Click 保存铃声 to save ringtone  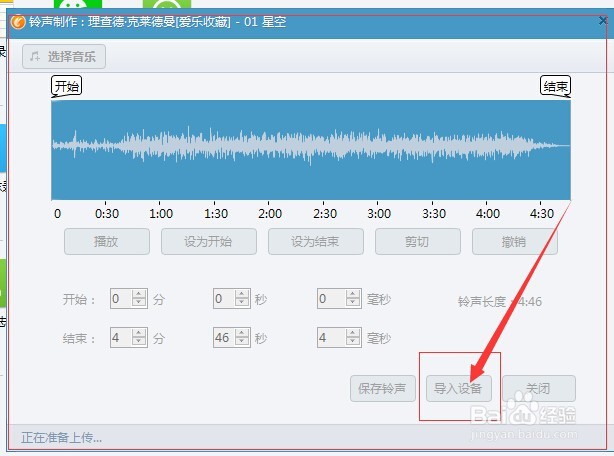(383, 388)
